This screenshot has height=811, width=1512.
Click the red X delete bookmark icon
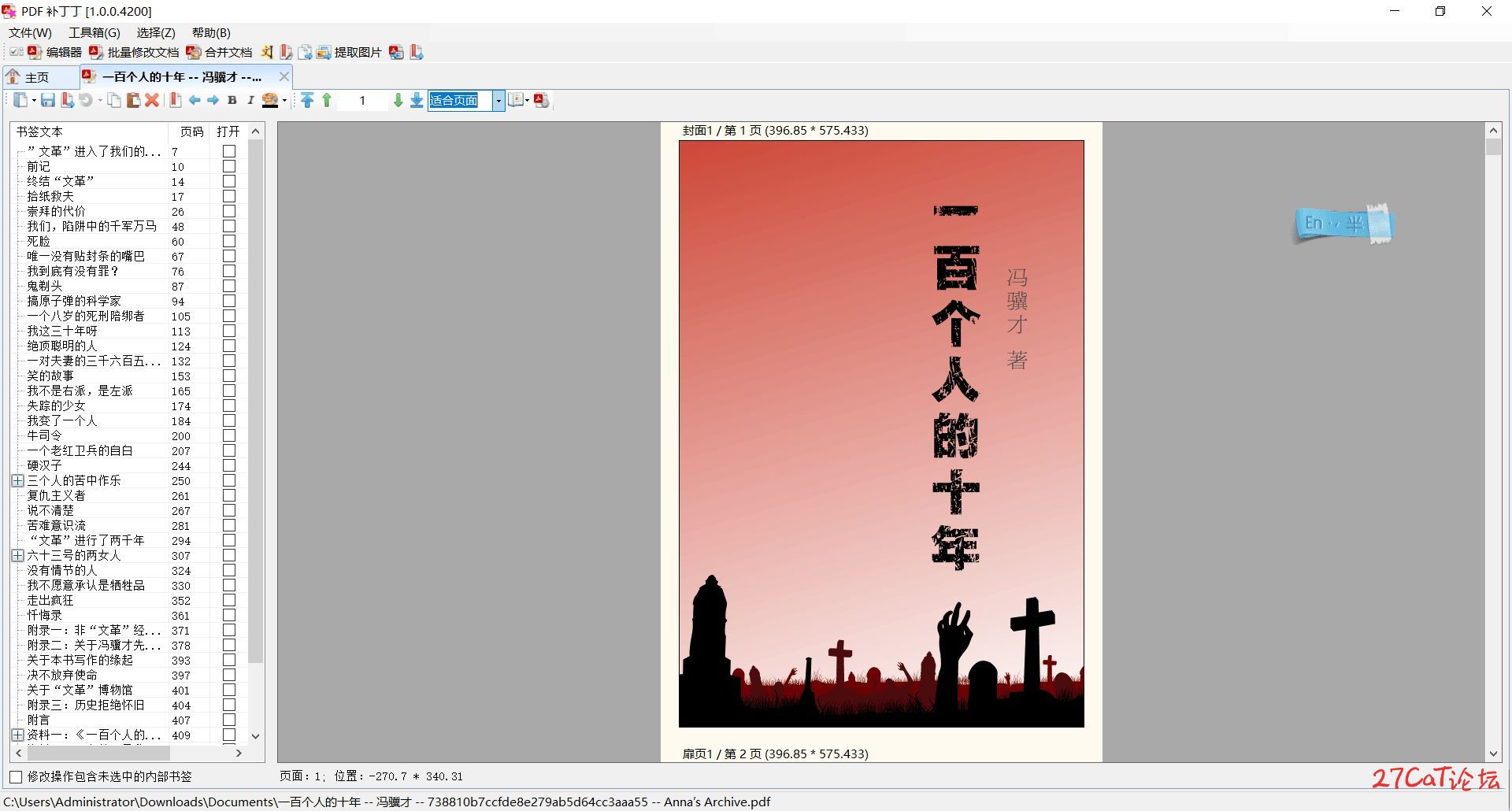[152, 100]
